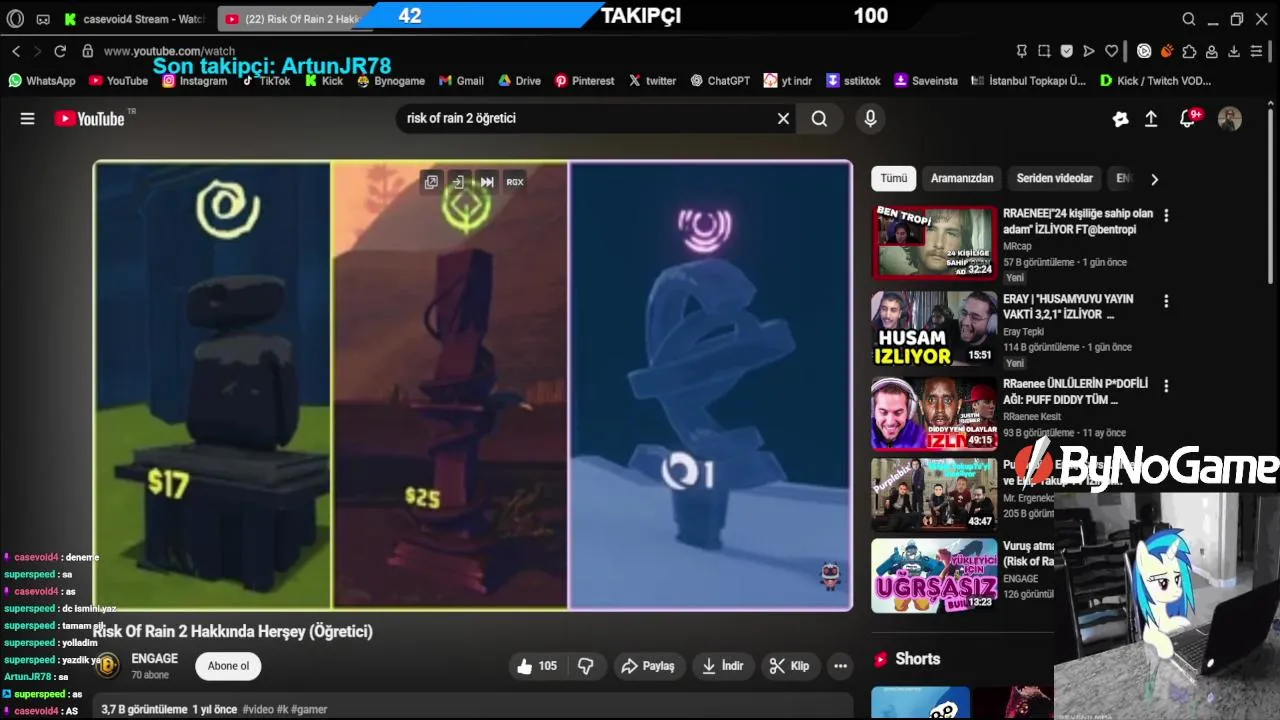Click the #gamer hashtag link
The height and width of the screenshot is (720, 1280).
pos(309,709)
